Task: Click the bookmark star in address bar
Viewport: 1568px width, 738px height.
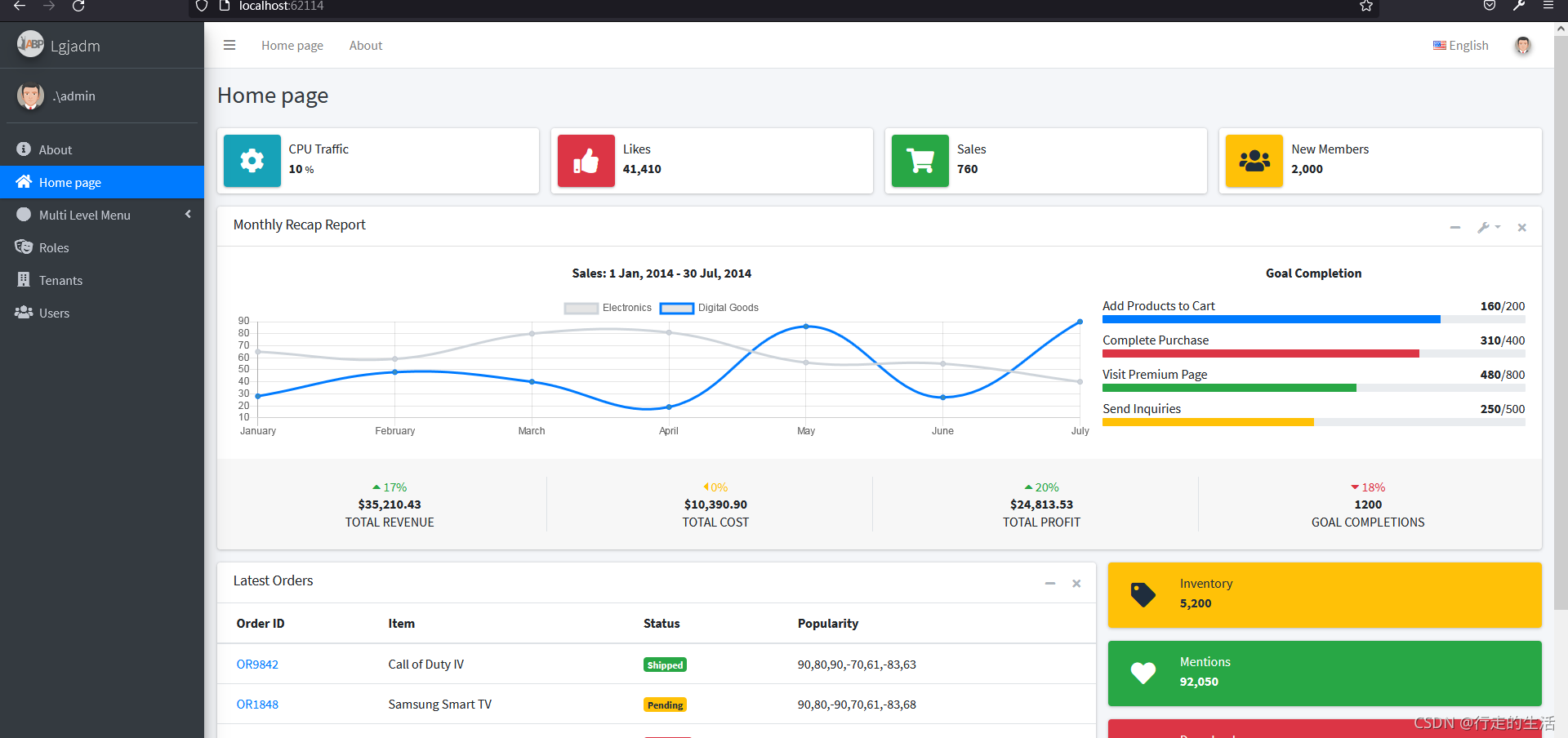Action: coord(1365,6)
